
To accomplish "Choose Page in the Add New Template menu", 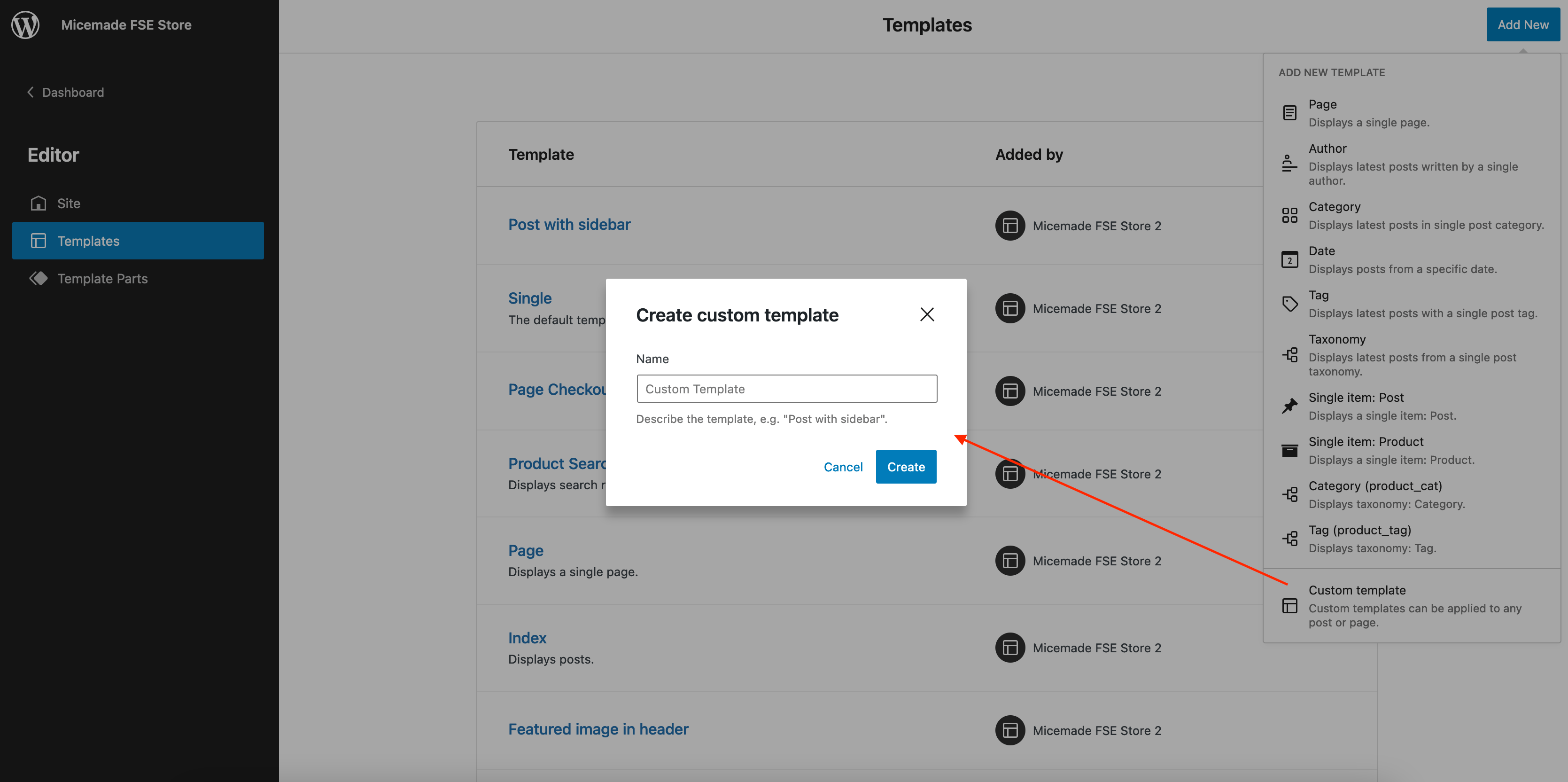I will pos(1411,113).
